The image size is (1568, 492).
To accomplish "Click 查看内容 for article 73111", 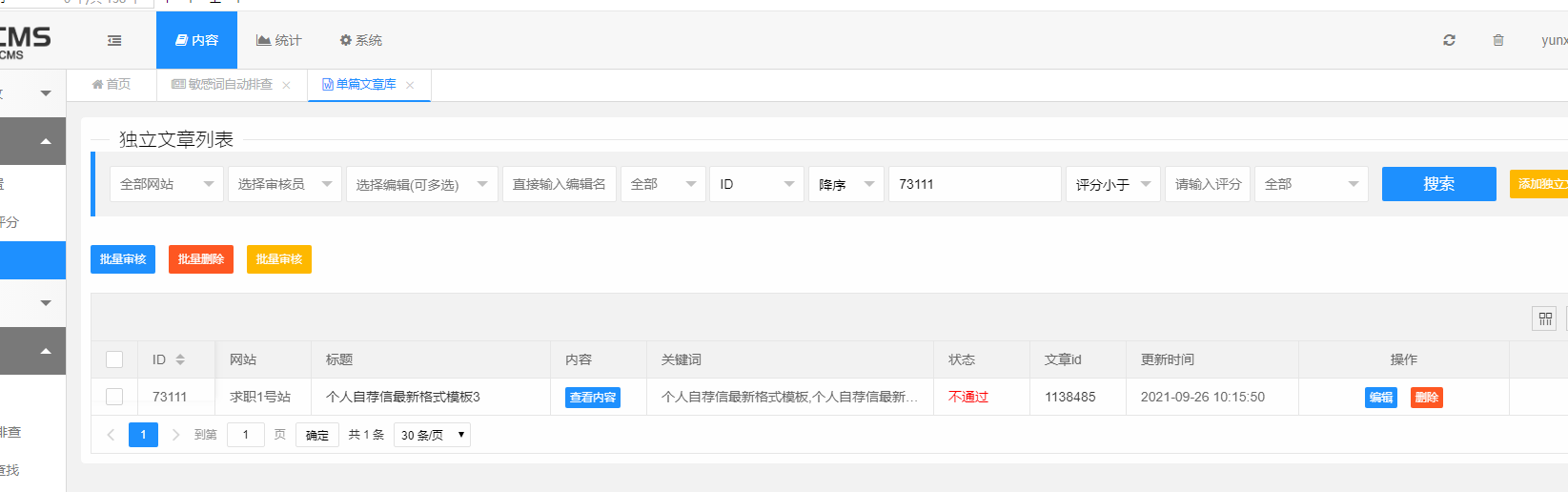I will point(593,398).
